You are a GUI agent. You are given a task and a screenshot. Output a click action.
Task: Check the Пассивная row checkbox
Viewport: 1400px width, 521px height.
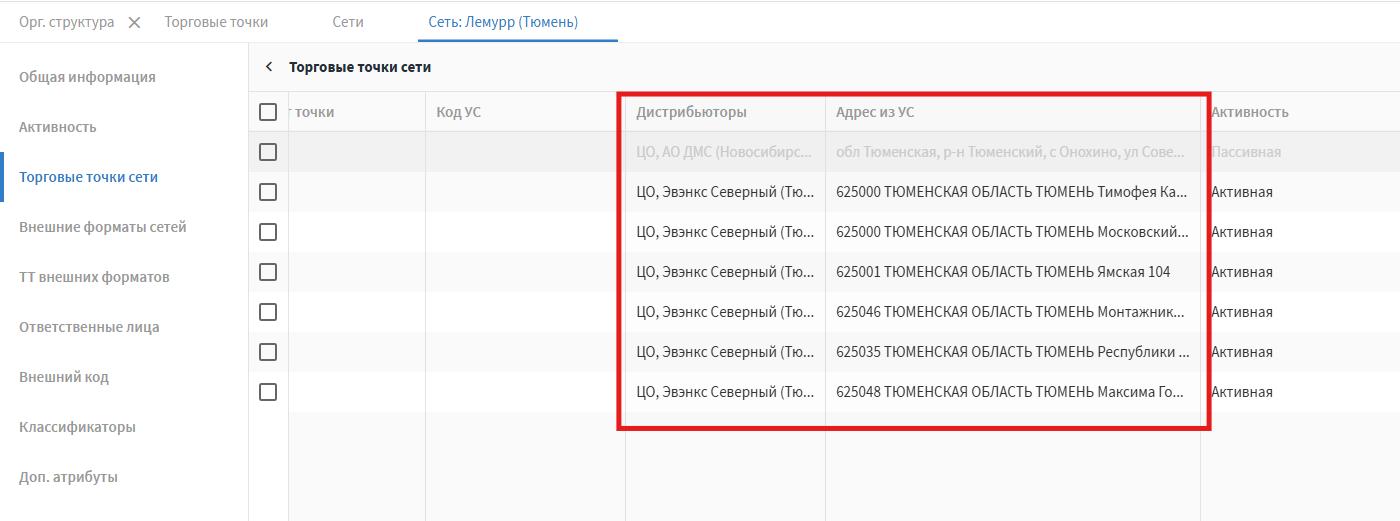click(x=268, y=152)
